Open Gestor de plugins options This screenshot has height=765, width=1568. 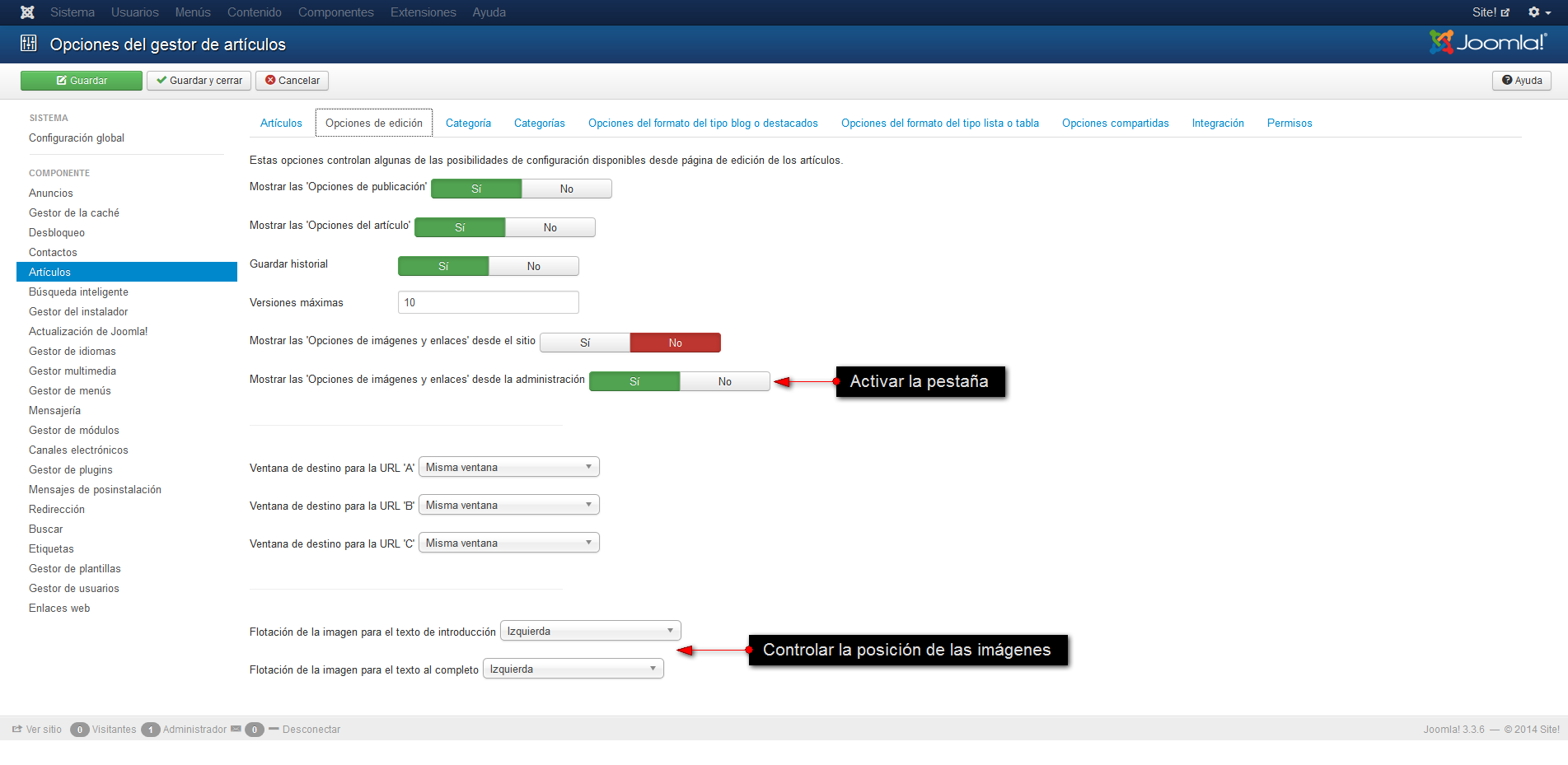coord(71,470)
